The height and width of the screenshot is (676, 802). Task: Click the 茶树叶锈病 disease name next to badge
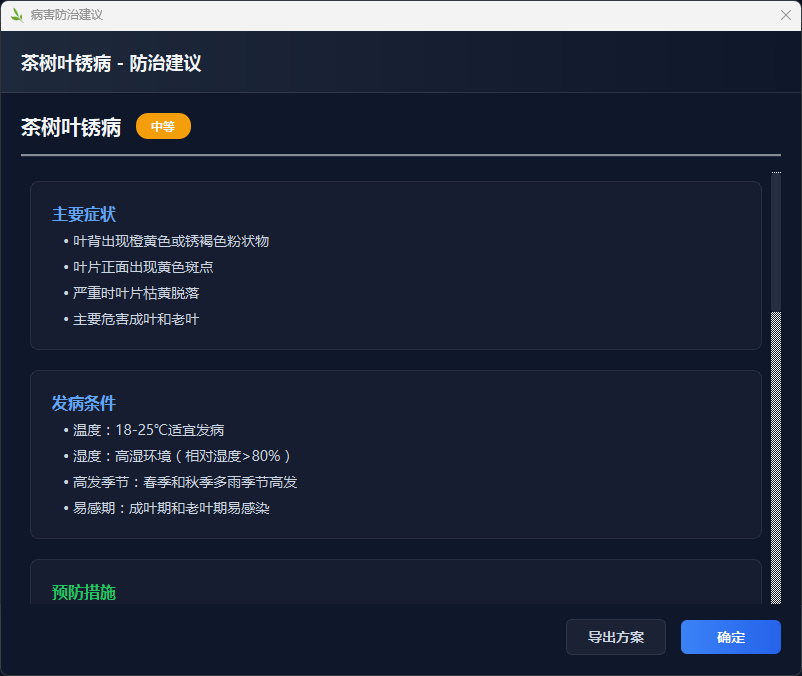(x=71, y=127)
